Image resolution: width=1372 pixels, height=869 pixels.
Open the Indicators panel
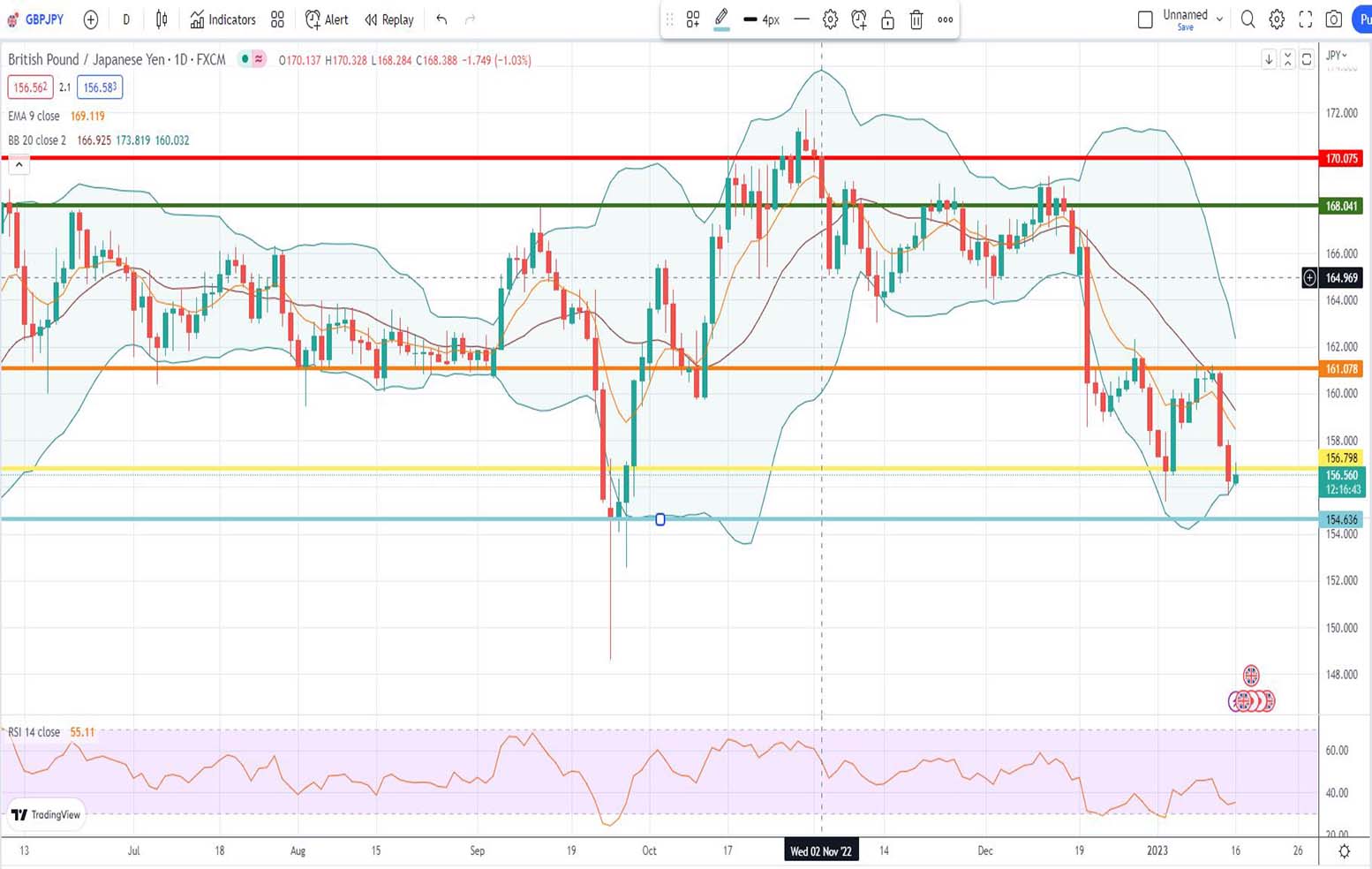tap(222, 19)
